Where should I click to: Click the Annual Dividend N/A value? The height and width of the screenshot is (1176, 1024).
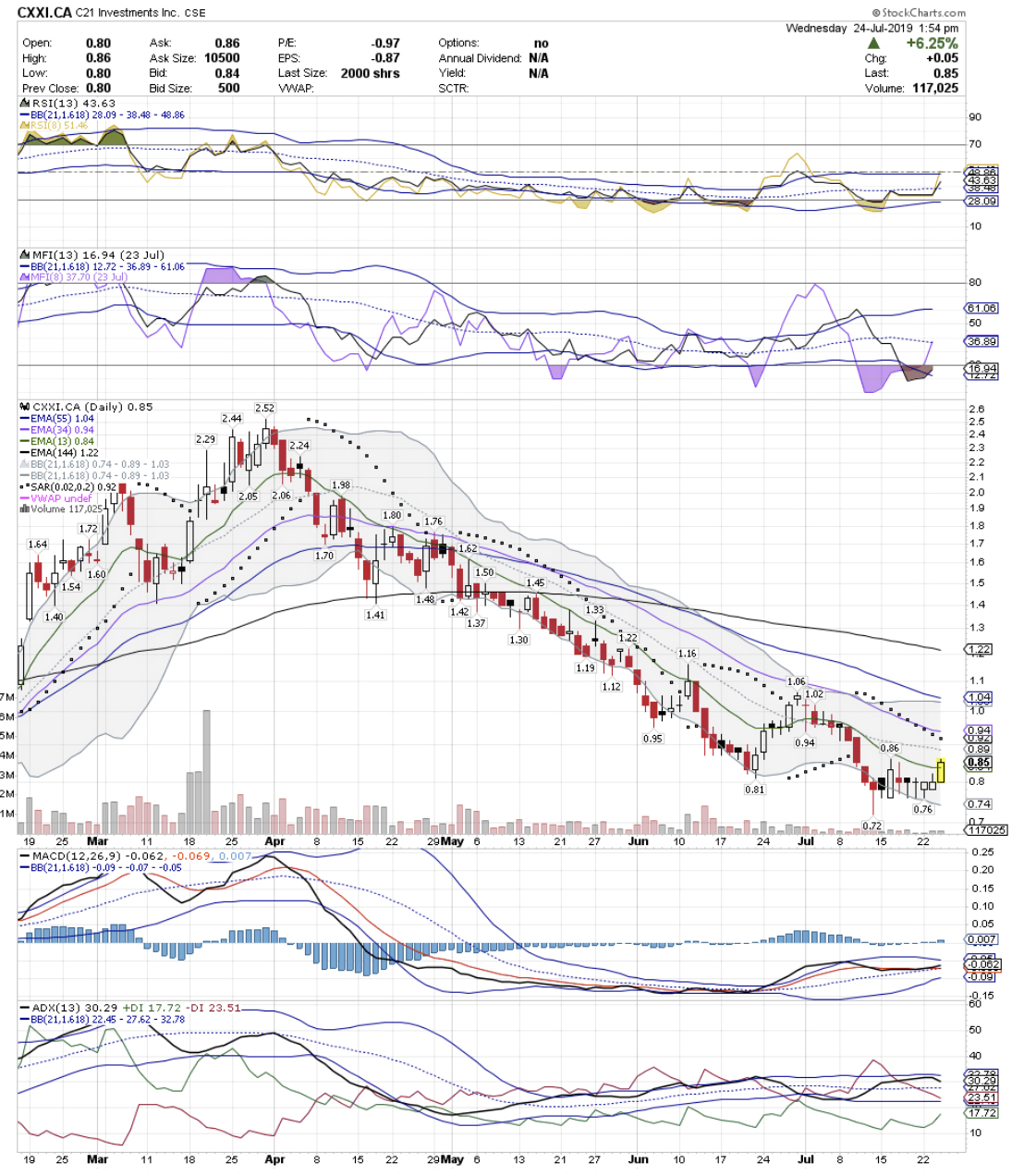(538, 58)
